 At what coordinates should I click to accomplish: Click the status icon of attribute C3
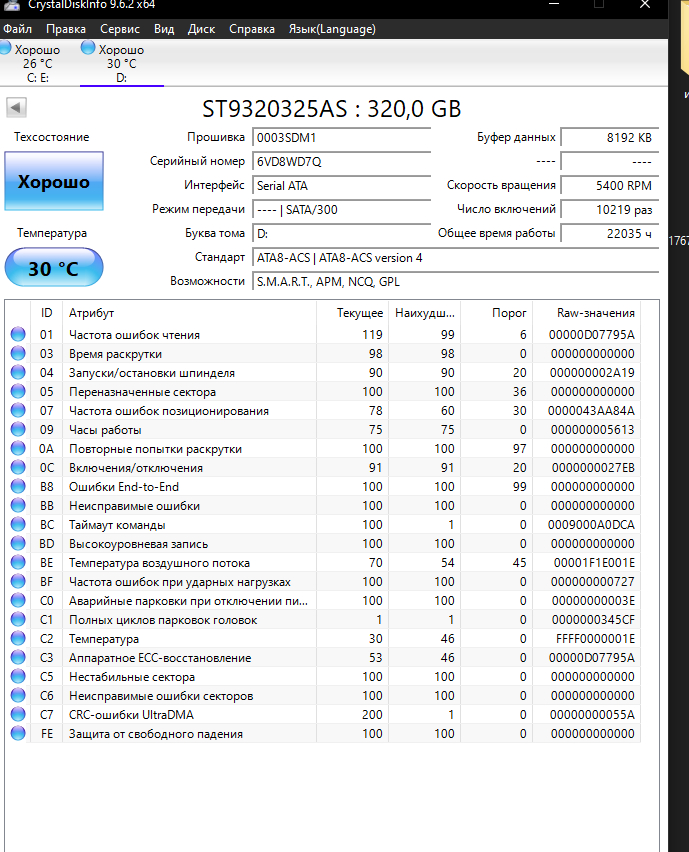pos(18,657)
